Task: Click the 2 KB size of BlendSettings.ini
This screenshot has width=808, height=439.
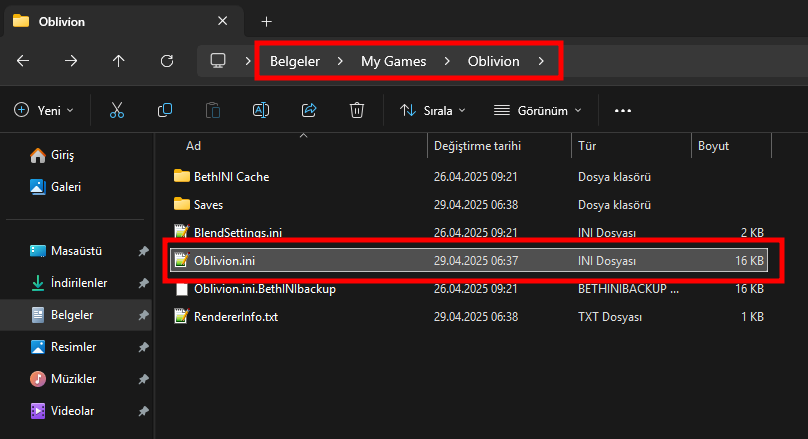Action: [752, 233]
